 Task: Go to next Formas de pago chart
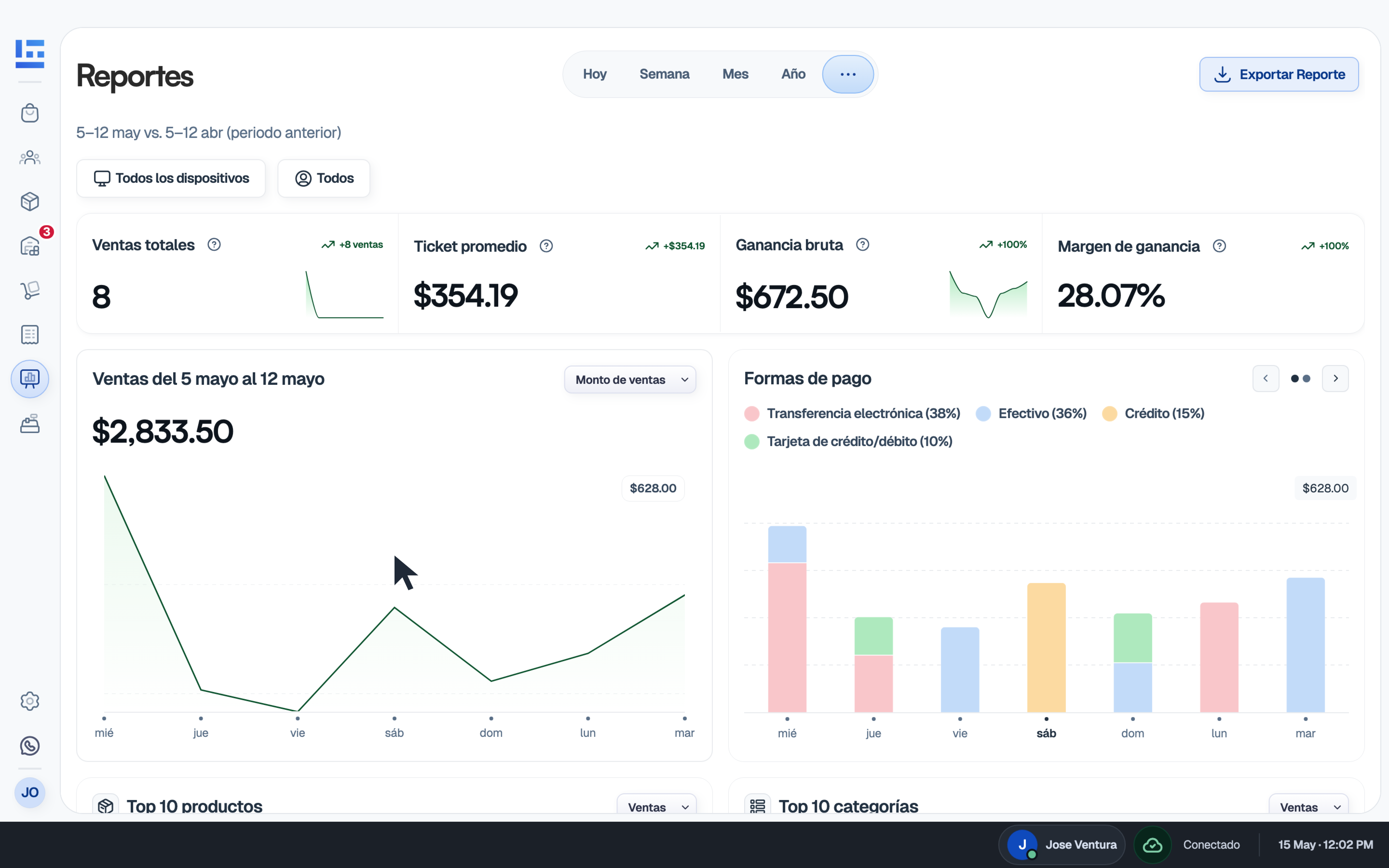1335,379
